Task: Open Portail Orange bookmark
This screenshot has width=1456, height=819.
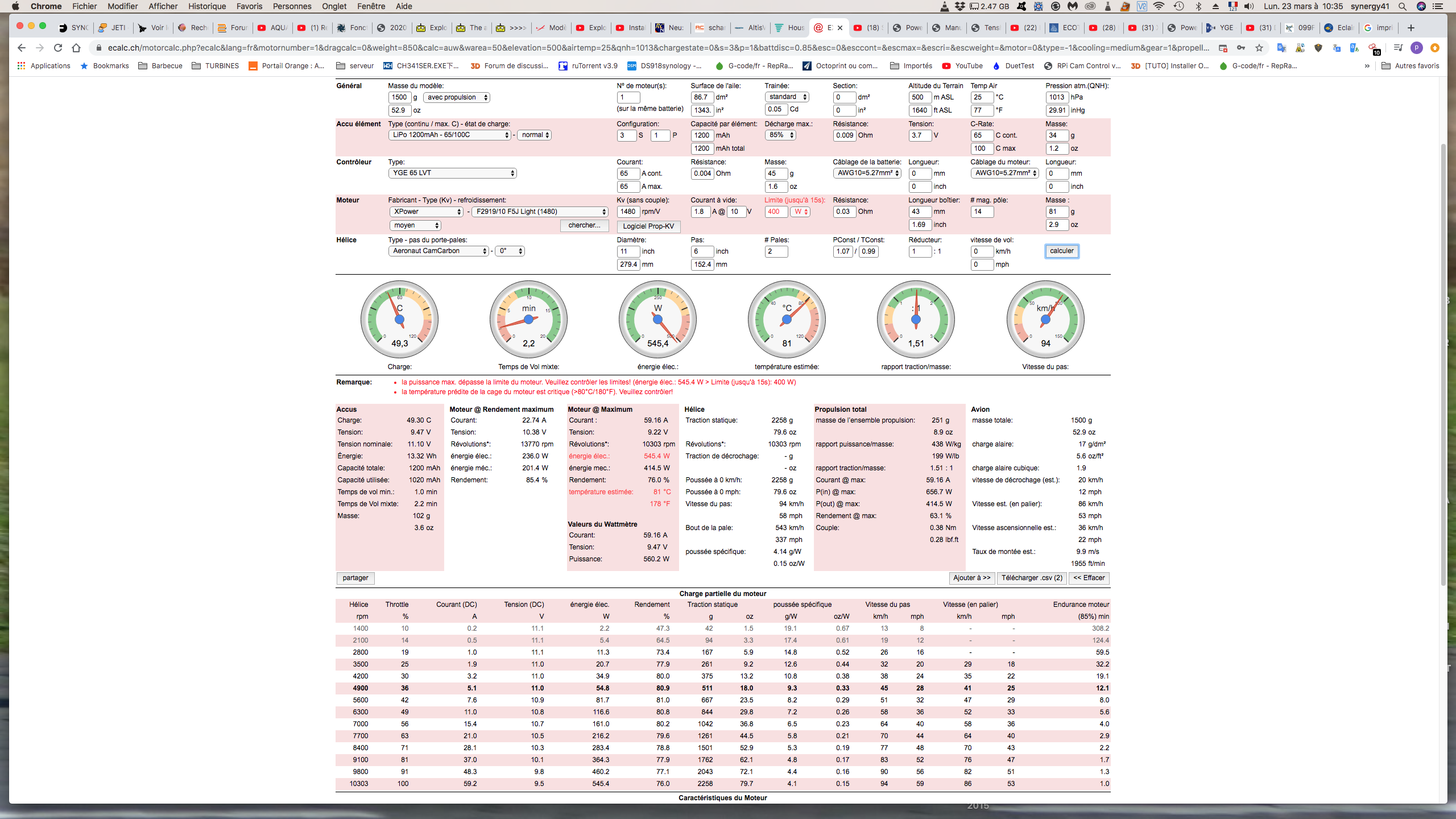Action: coord(287,66)
